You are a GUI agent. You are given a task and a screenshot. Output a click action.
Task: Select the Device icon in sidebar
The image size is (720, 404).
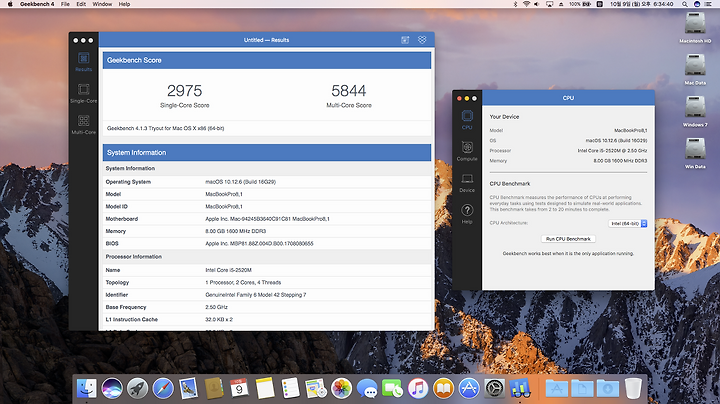(467, 182)
